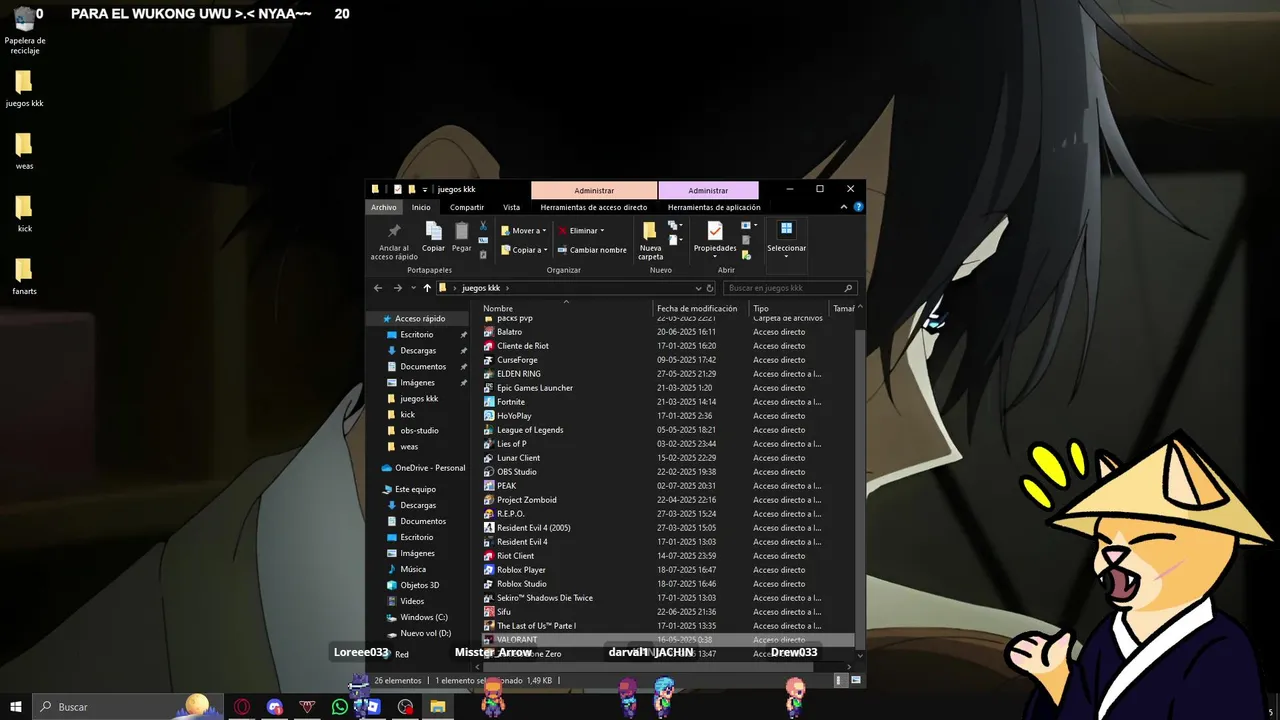Select Objetos 3D in navigation pane

click(419, 586)
